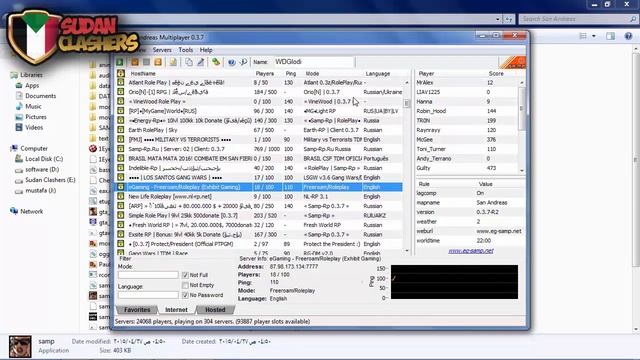Open Documents library in Explorer sidebar
Image resolution: width=640 pixels, height=360 pixels.
[40, 96]
